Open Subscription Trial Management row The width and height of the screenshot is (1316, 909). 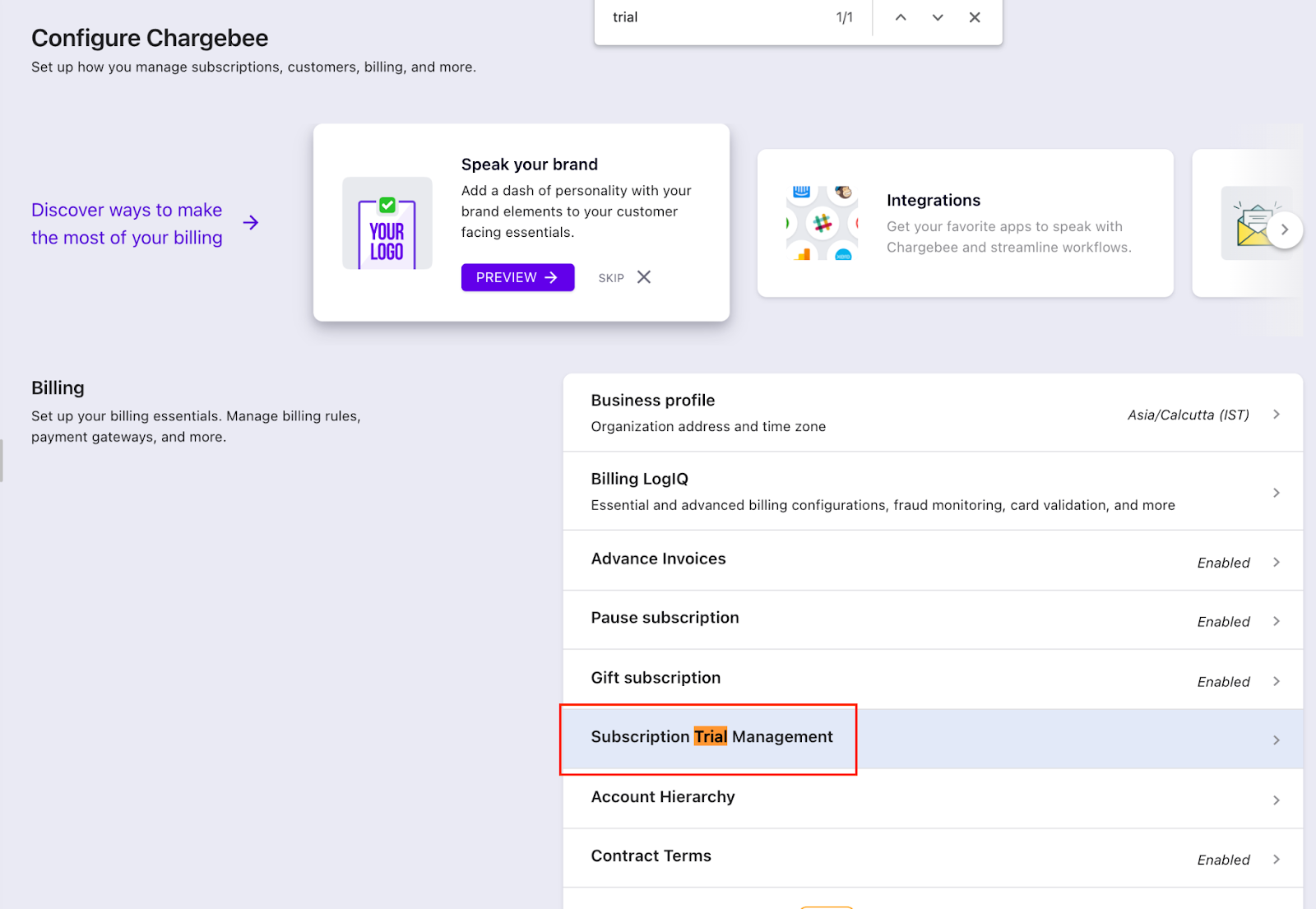click(711, 737)
